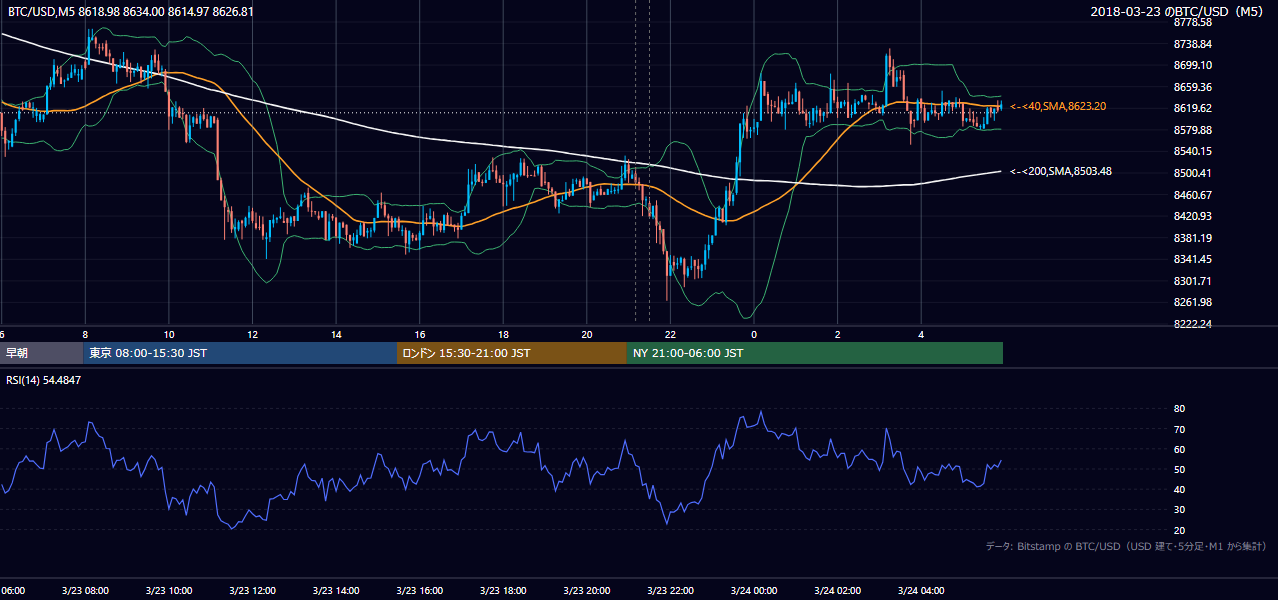This screenshot has height=600, width=1278.
Task: Click bottom time label 3/23 12:00
Action: click(252, 590)
